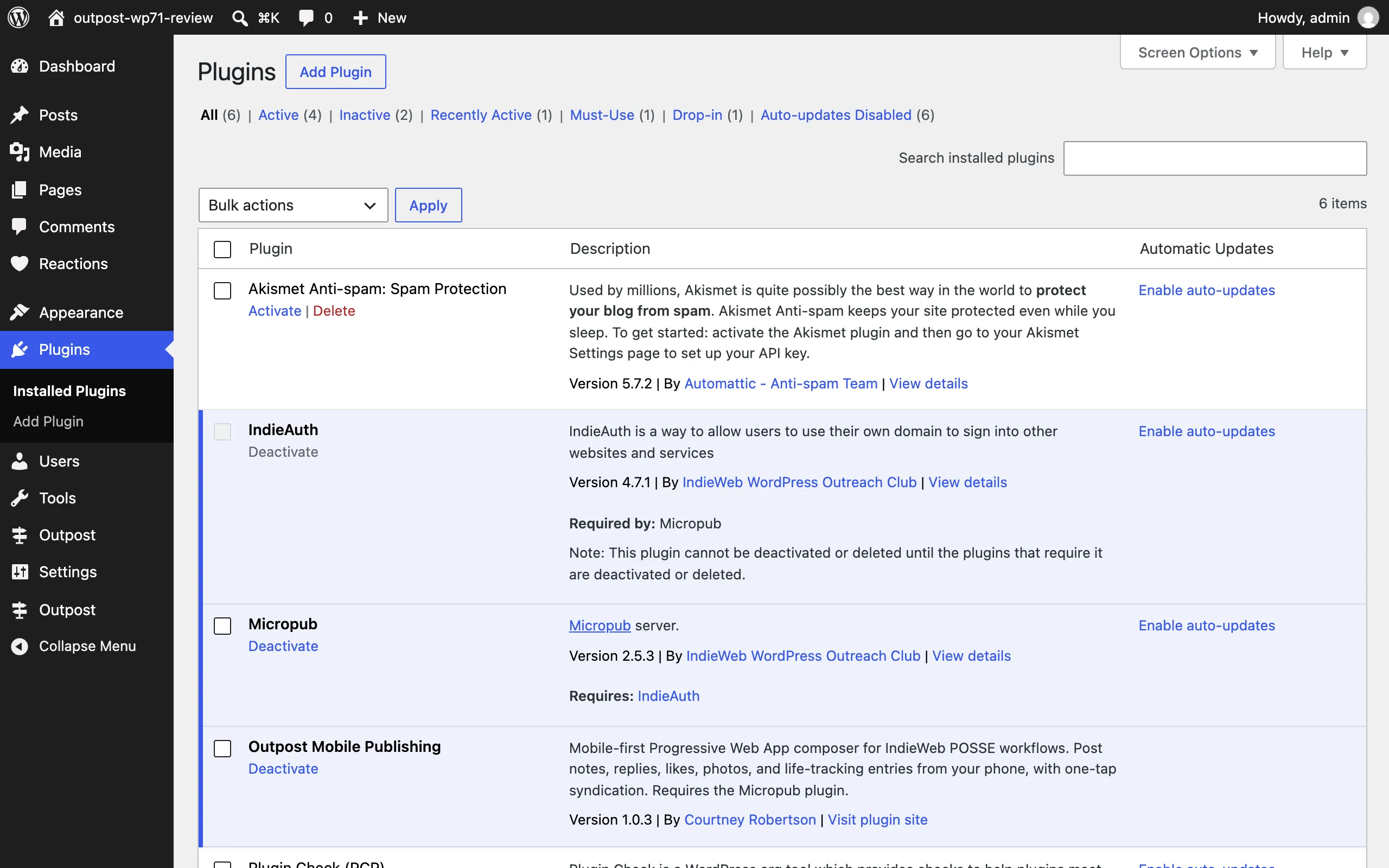Screen dimensions: 1389x868
Task: Click the Collapse Menu arrow icon
Action: pos(20,647)
